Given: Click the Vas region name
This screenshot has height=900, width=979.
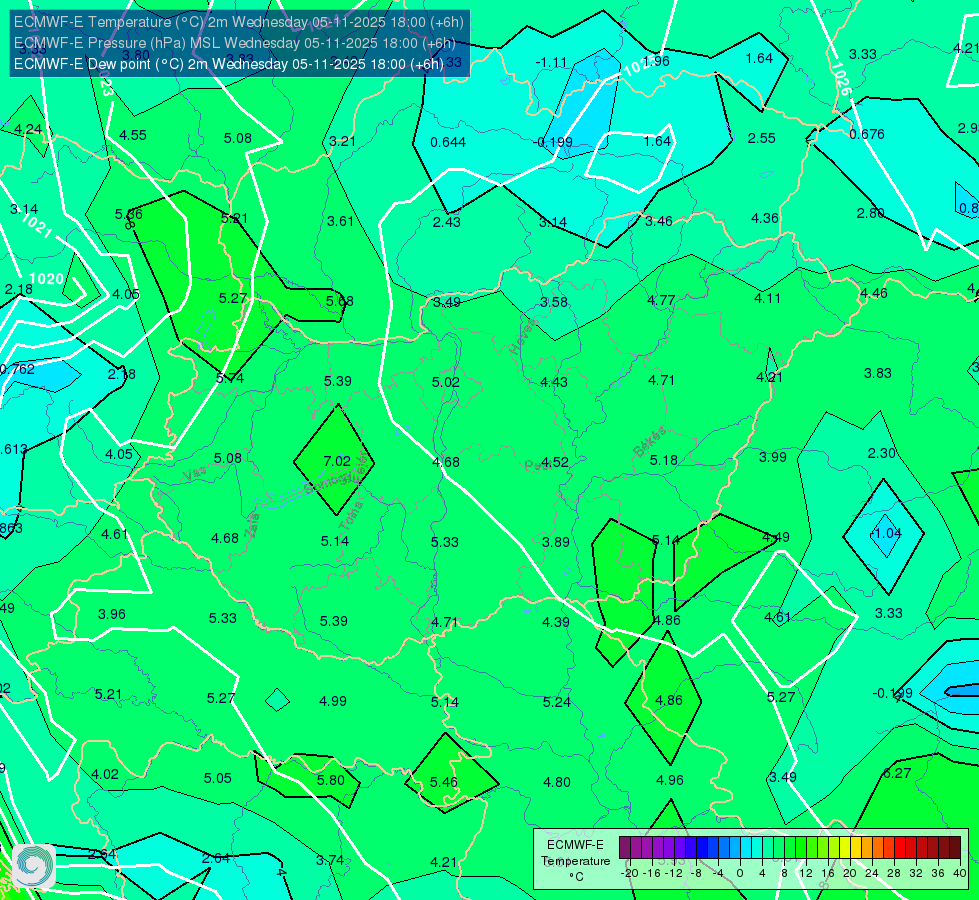Looking at the screenshot, I should (195, 474).
